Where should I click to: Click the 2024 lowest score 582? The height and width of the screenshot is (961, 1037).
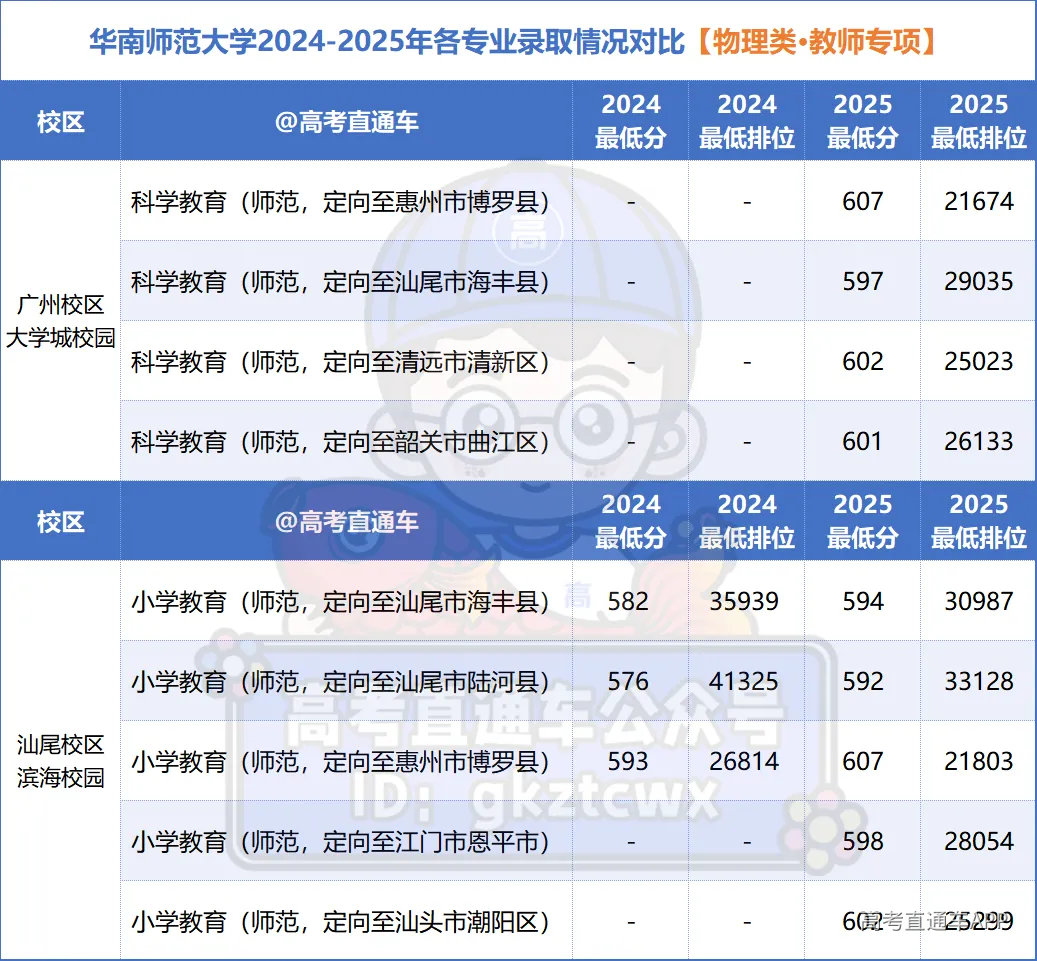tap(628, 601)
